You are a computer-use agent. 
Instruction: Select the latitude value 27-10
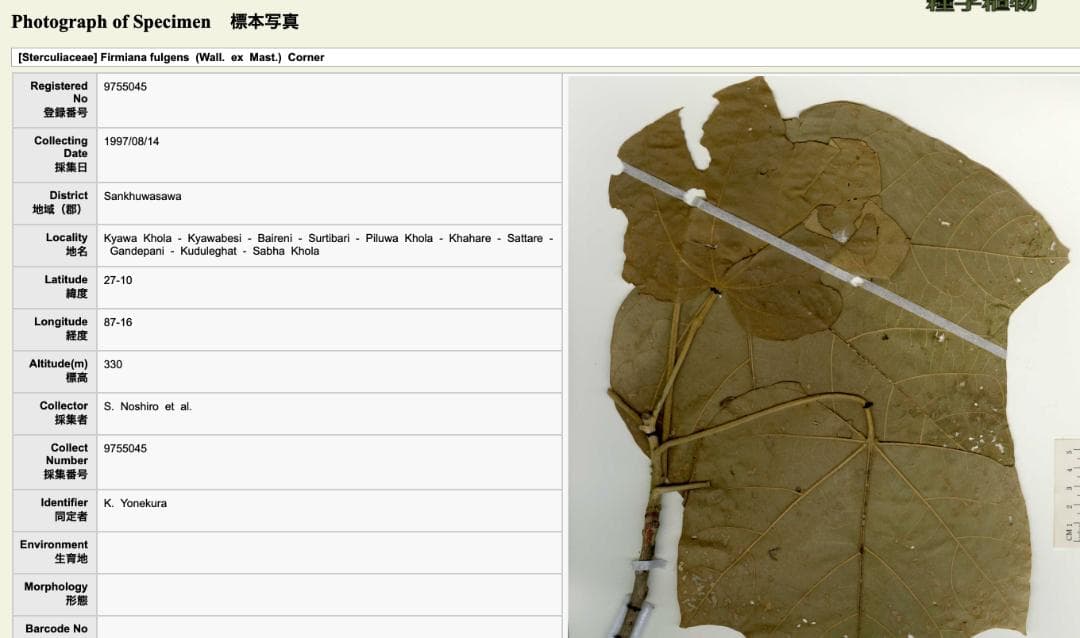pos(118,281)
